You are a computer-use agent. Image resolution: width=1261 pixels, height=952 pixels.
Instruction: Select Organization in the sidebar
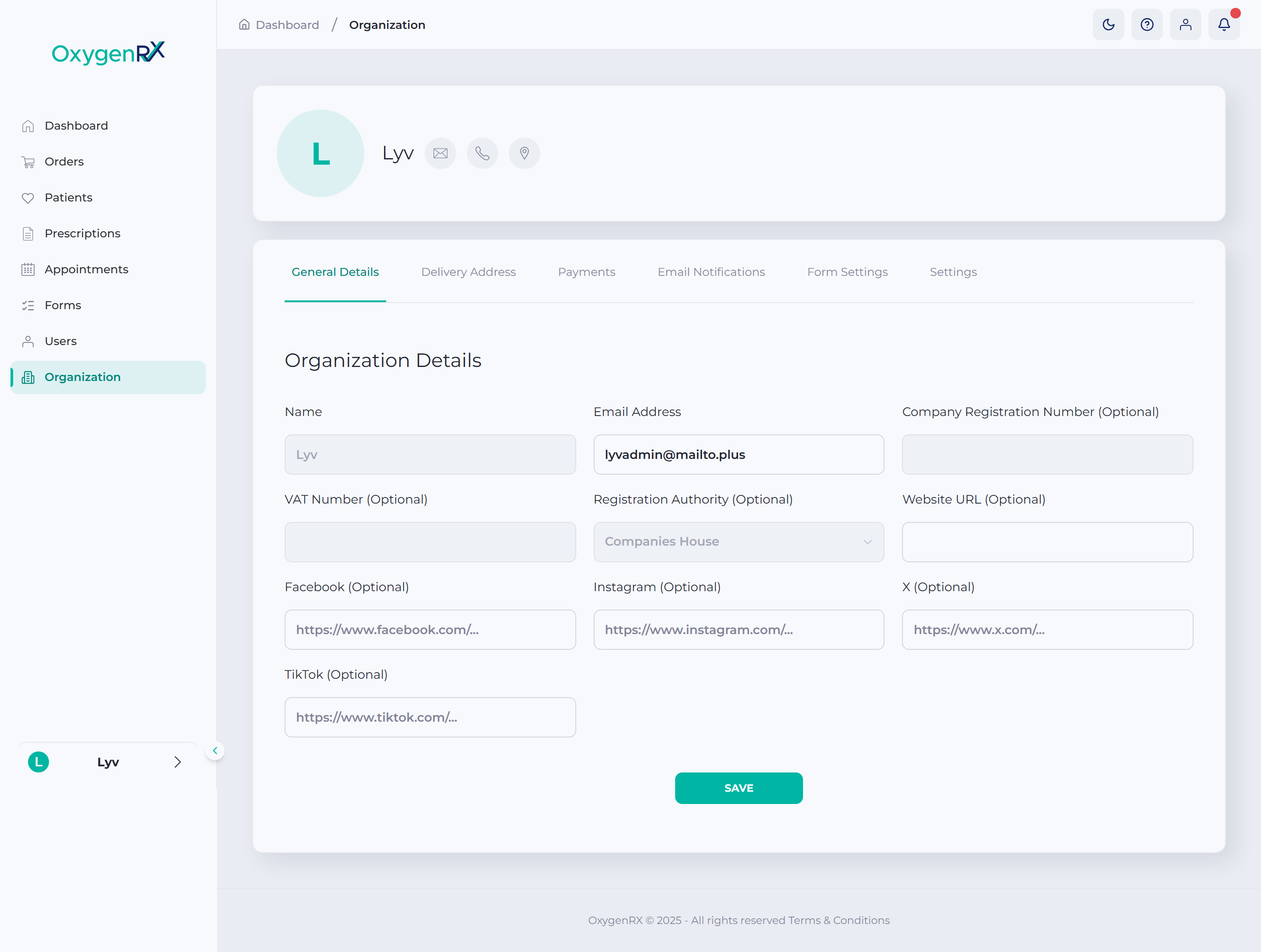tap(108, 377)
